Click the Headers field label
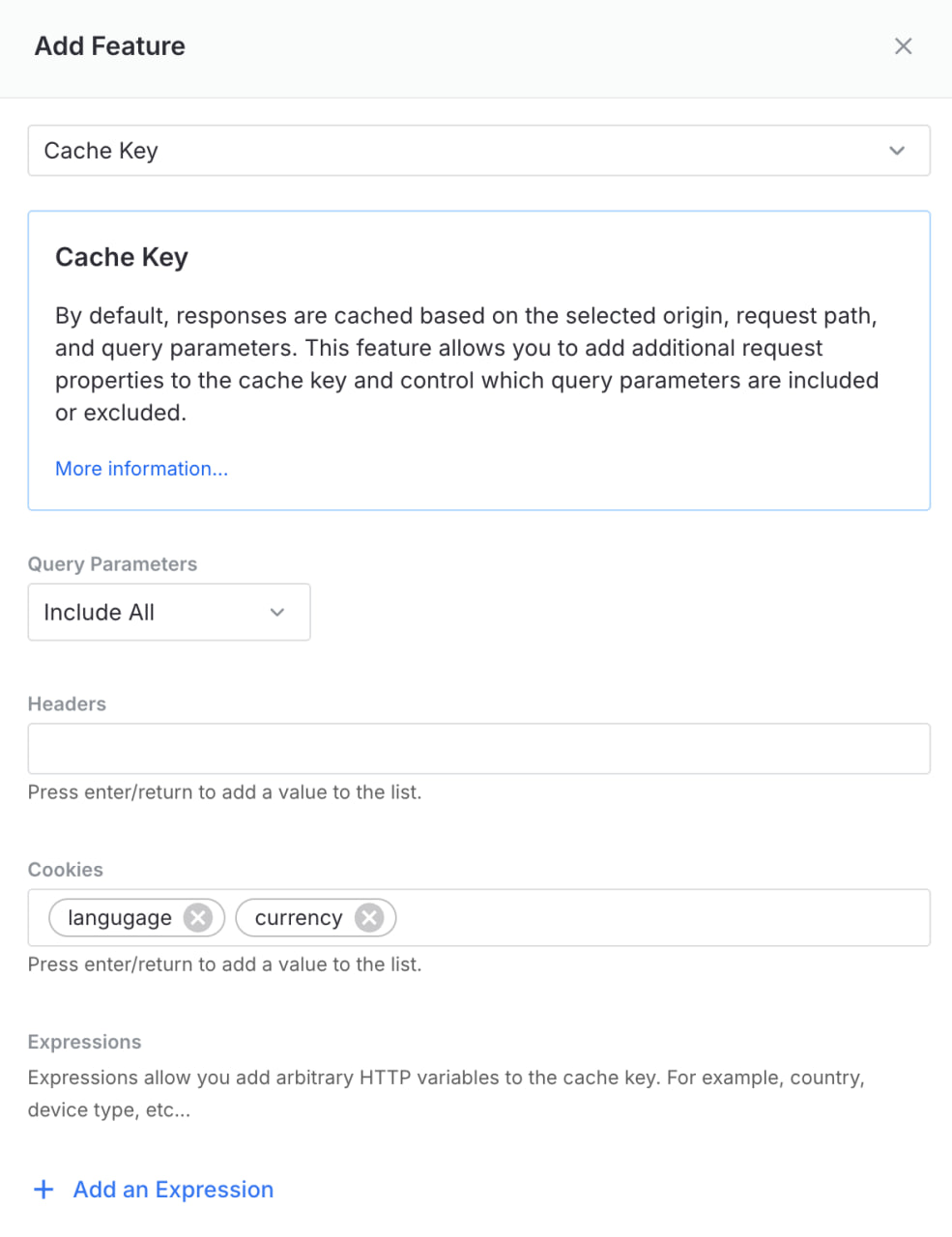This screenshot has height=1237, width=952. click(67, 704)
